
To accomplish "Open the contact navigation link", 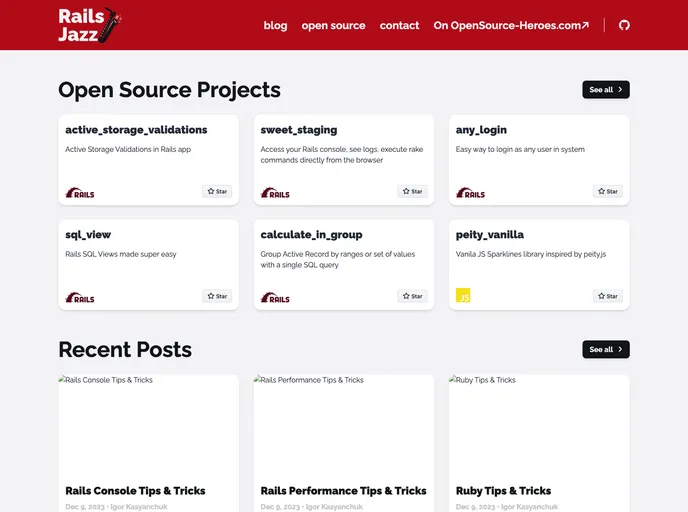I will click(x=399, y=25).
